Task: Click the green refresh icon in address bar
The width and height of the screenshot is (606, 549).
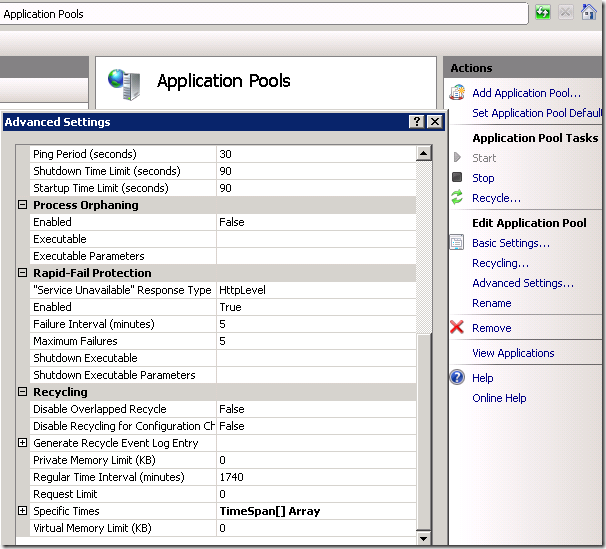Action: (x=543, y=13)
